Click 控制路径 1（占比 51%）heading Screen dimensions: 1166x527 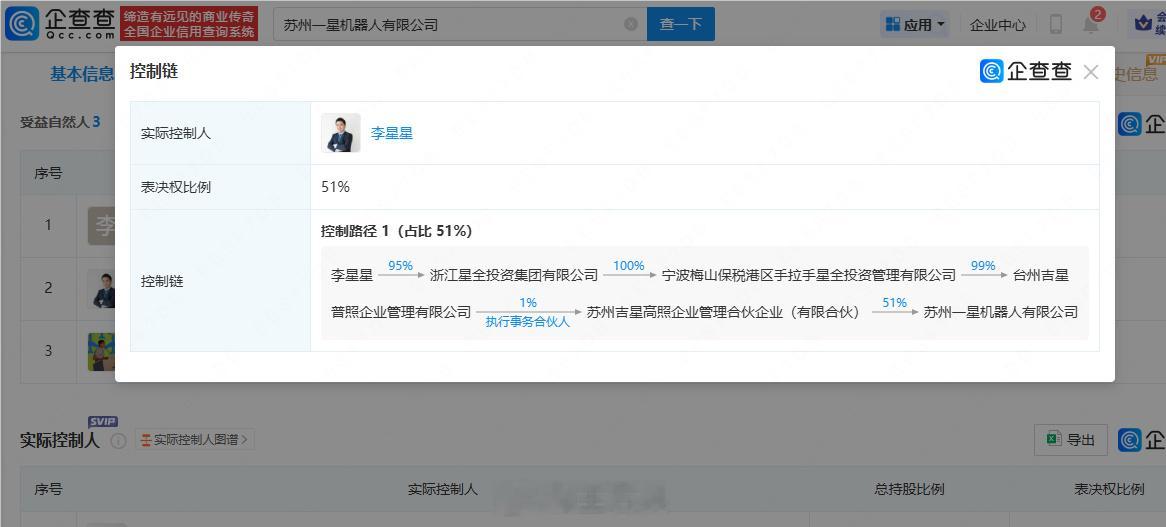click(x=396, y=231)
